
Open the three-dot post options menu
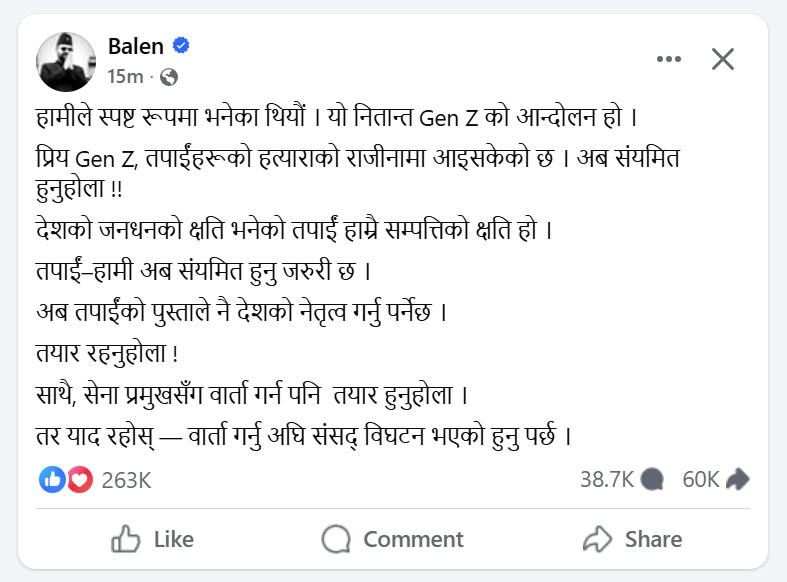pos(668,60)
